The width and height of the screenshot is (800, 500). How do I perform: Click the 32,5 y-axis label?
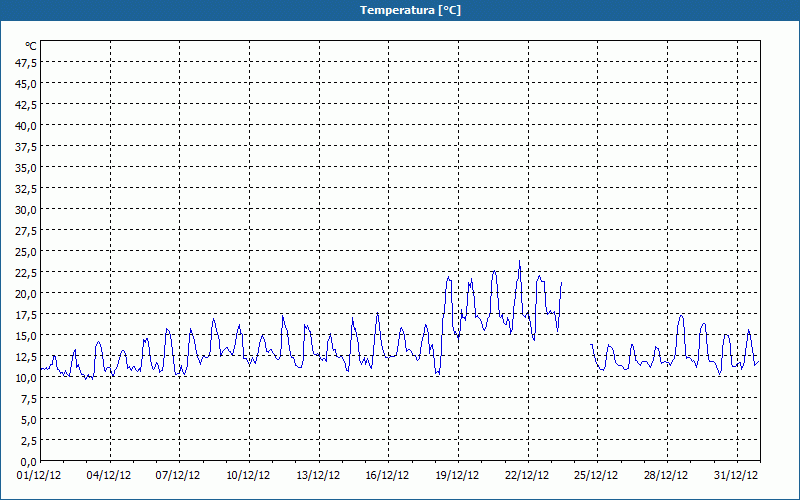(26, 189)
